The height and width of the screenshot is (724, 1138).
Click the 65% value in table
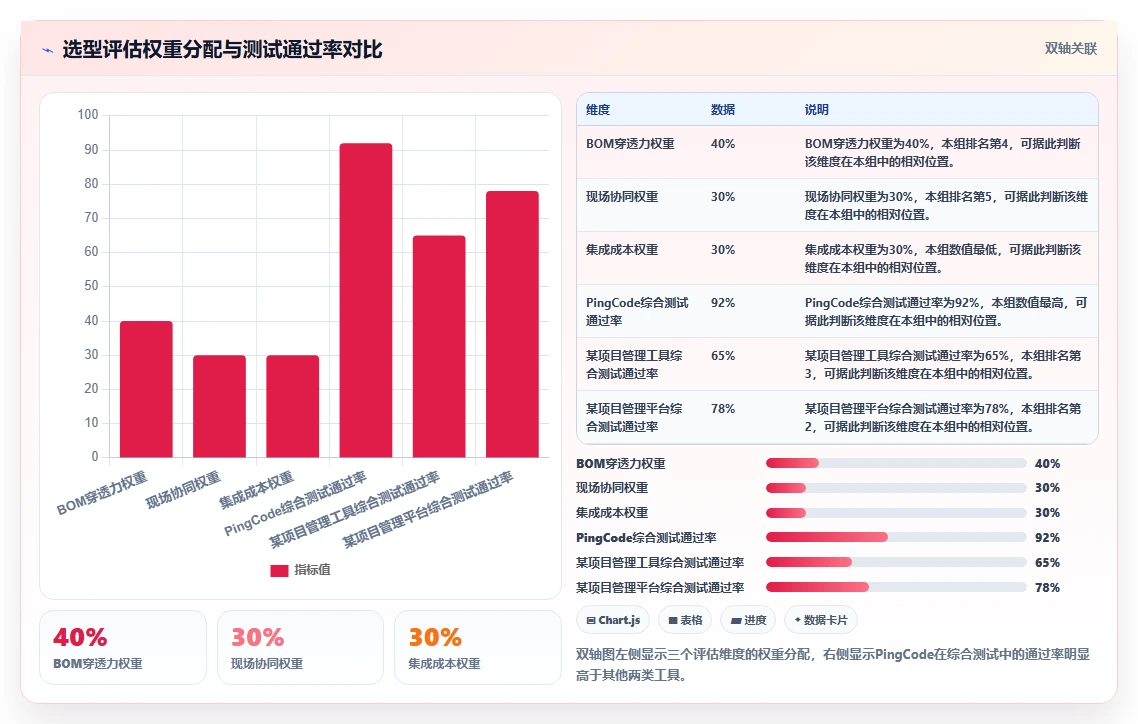point(723,355)
